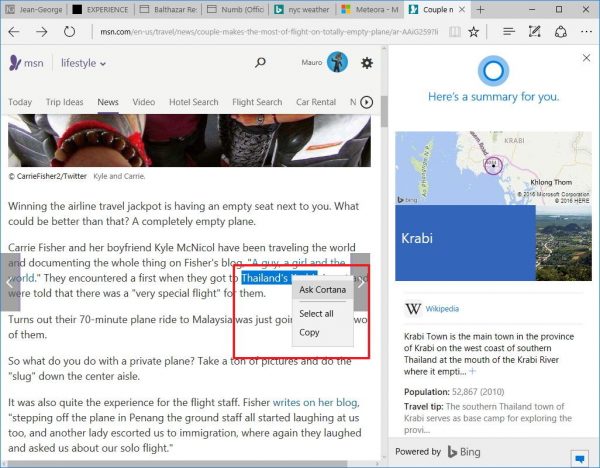Viewport: 600px width, 468px height.
Task: Open News navigation item
Action: click(108, 102)
